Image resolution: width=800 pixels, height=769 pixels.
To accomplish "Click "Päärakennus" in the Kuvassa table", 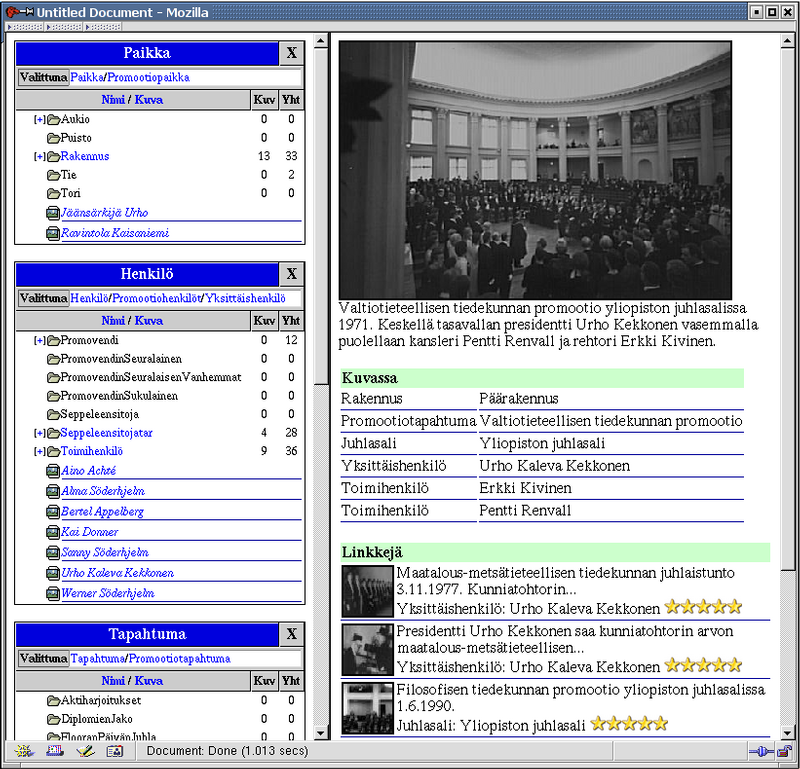I will (x=519, y=399).
